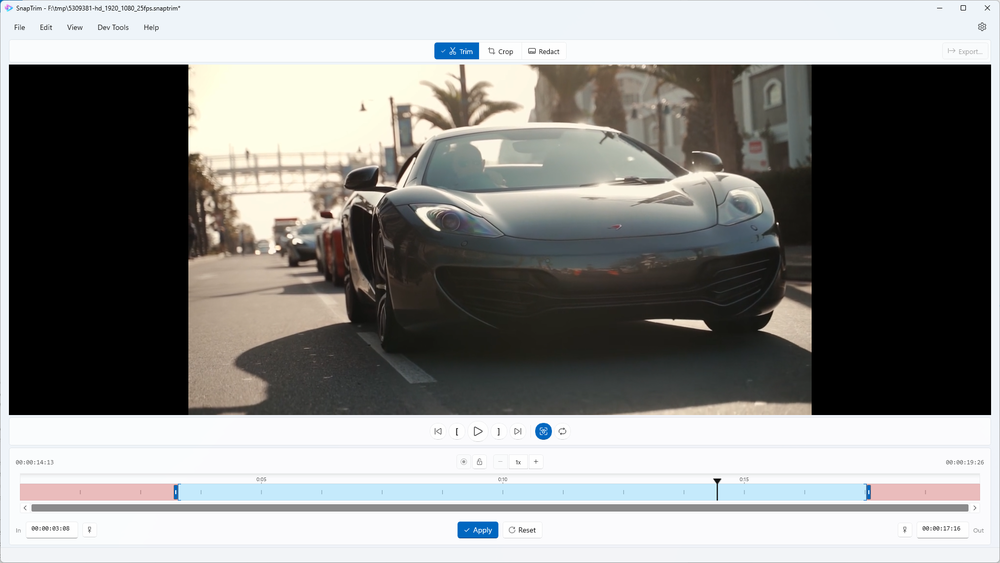
Task: Toggle loop playback
Action: 563,431
